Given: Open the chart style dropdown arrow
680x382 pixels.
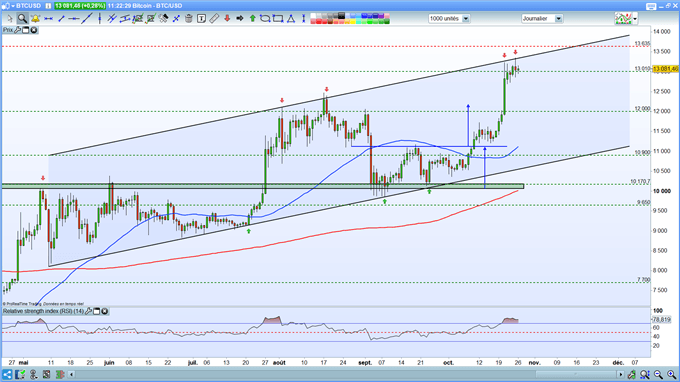Looking at the screenshot, I should point(635,19).
